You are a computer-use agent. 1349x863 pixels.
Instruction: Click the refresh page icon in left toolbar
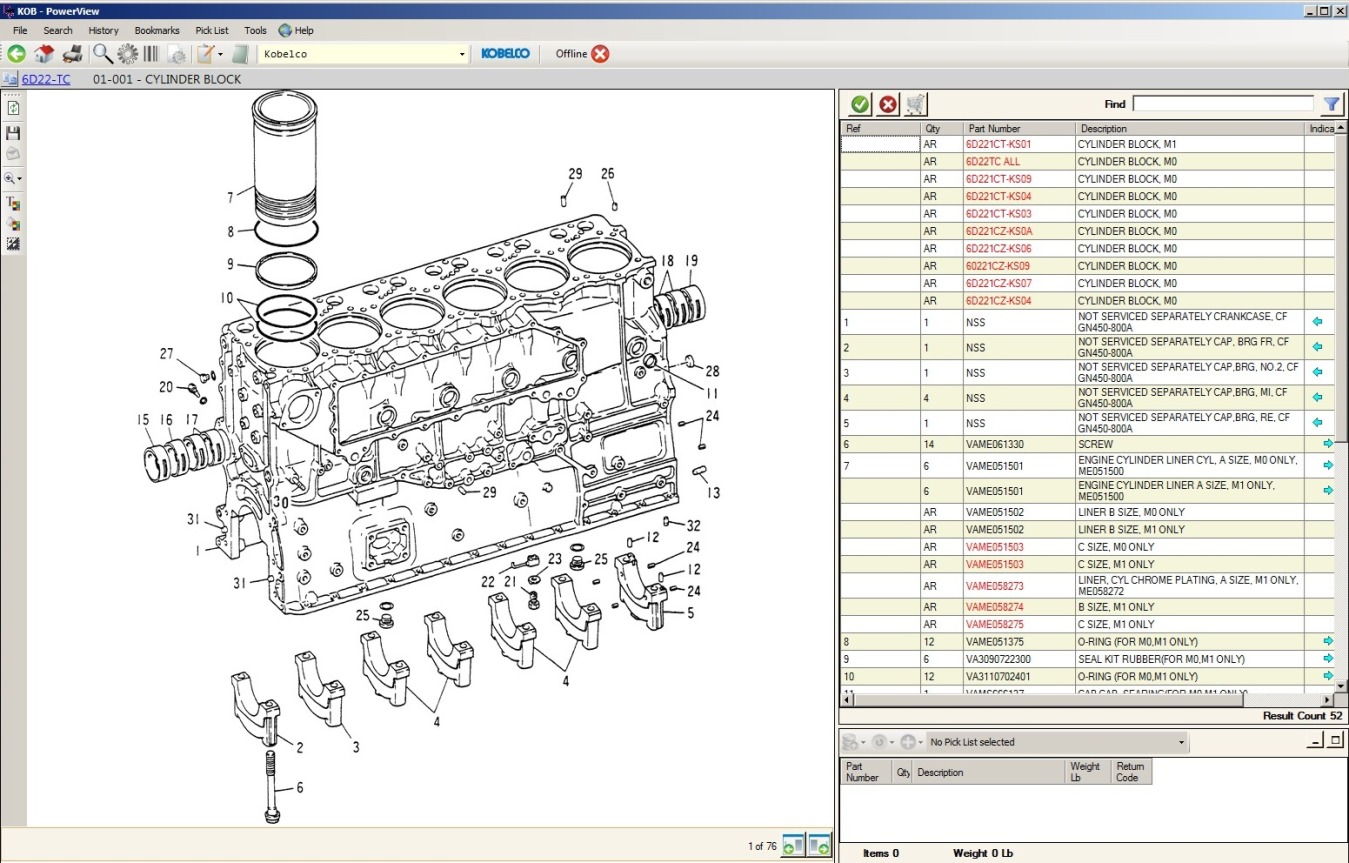click(14, 108)
